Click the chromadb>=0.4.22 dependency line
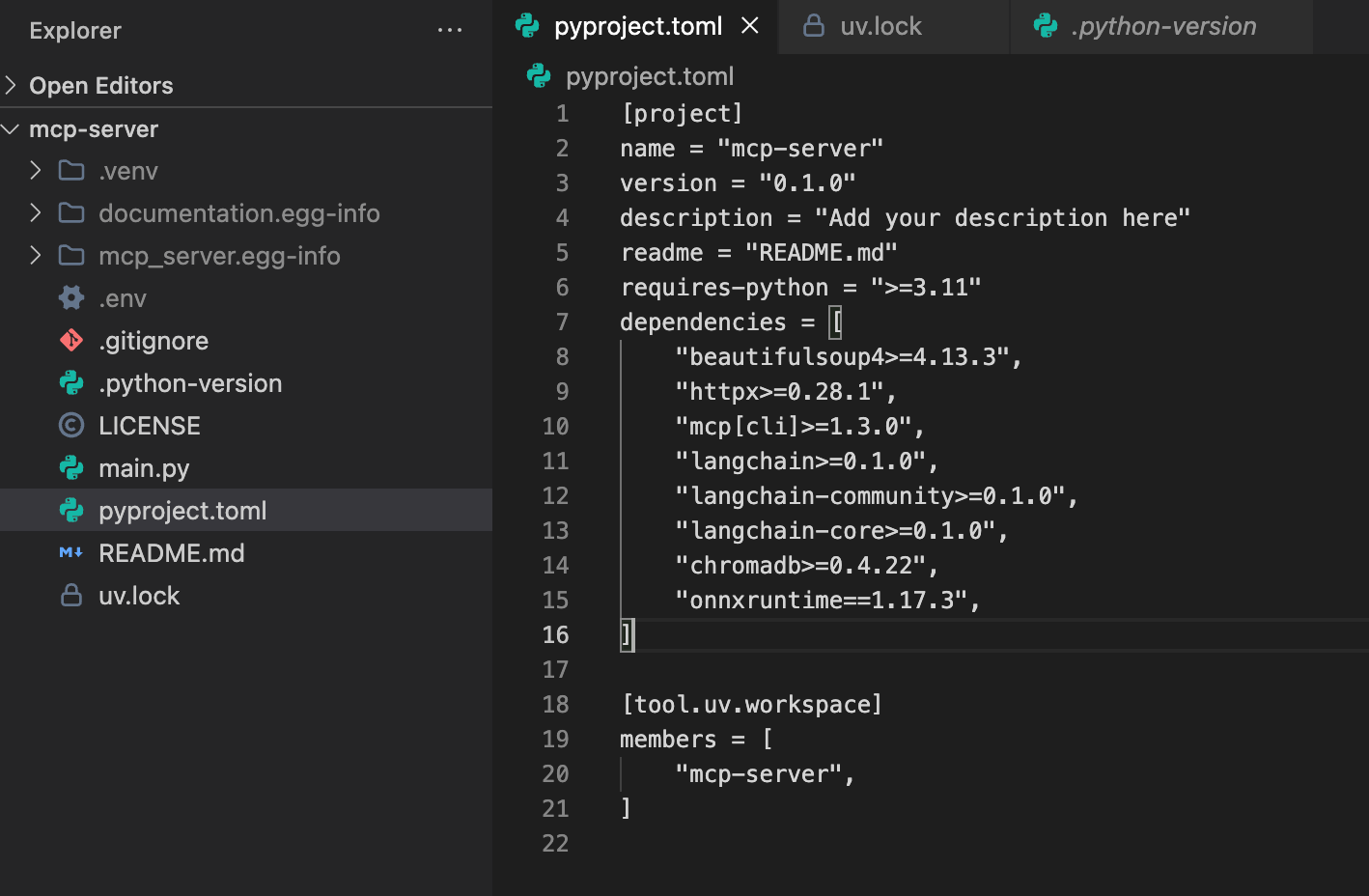The image size is (1369, 896). click(806, 565)
